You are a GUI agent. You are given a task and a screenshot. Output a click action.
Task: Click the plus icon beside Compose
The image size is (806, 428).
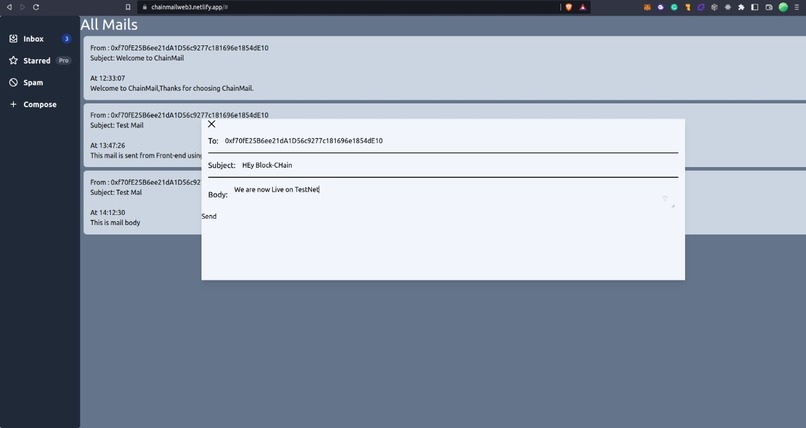coord(13,104)
